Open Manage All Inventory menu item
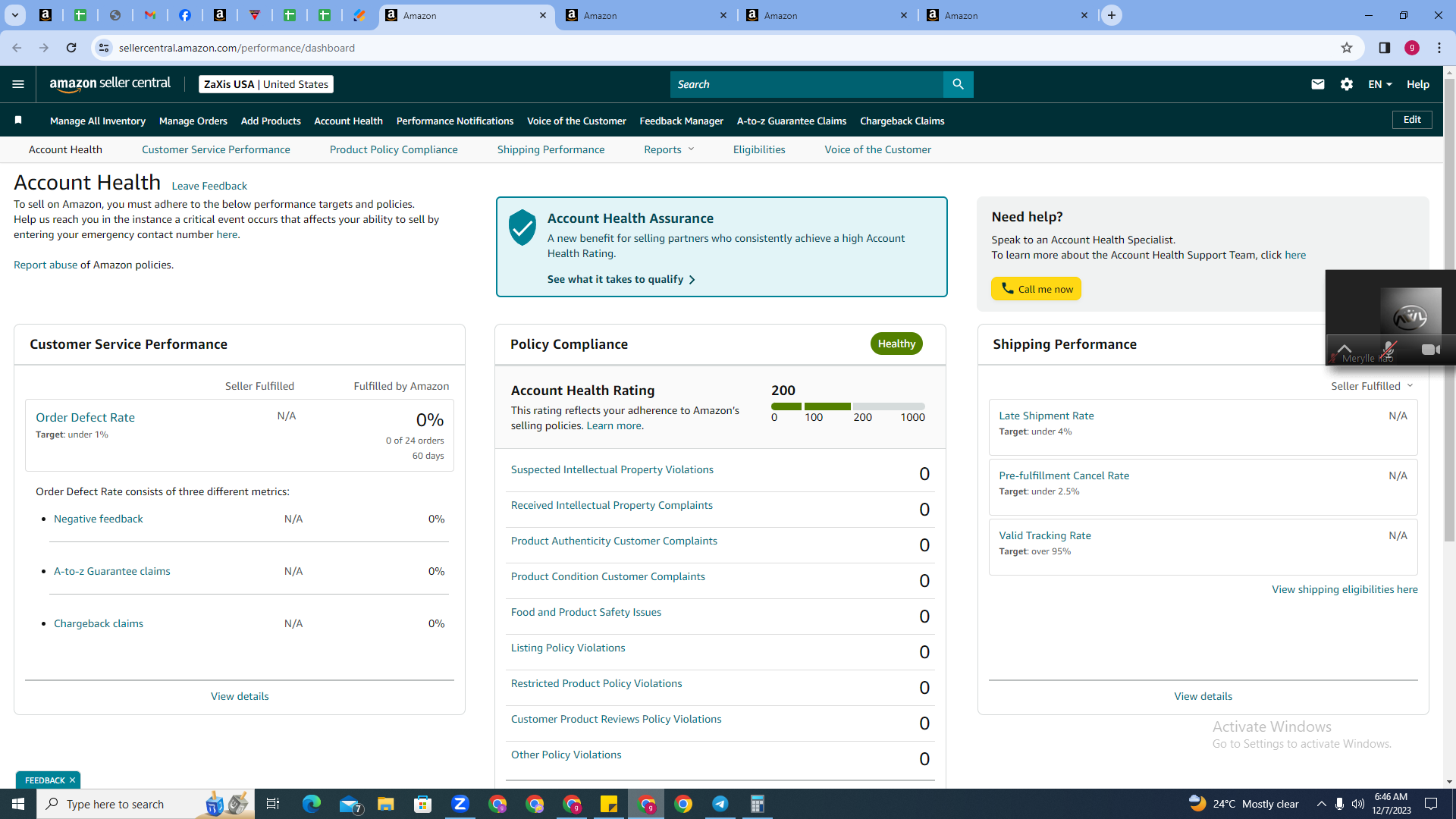This screenshot has width=1456, height=819. pos(98,121)
